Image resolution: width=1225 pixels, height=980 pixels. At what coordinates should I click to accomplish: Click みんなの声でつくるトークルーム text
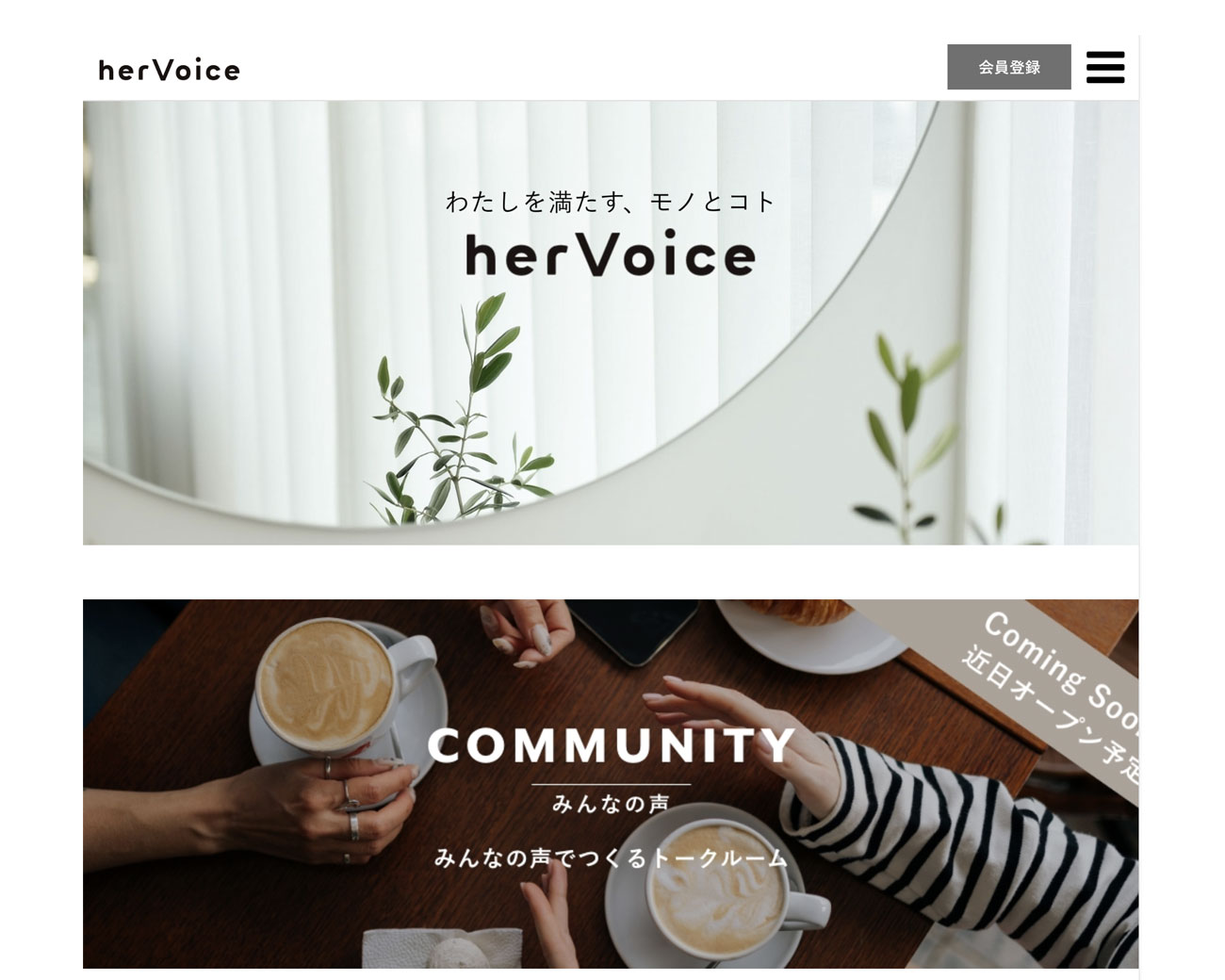point(611,857)
